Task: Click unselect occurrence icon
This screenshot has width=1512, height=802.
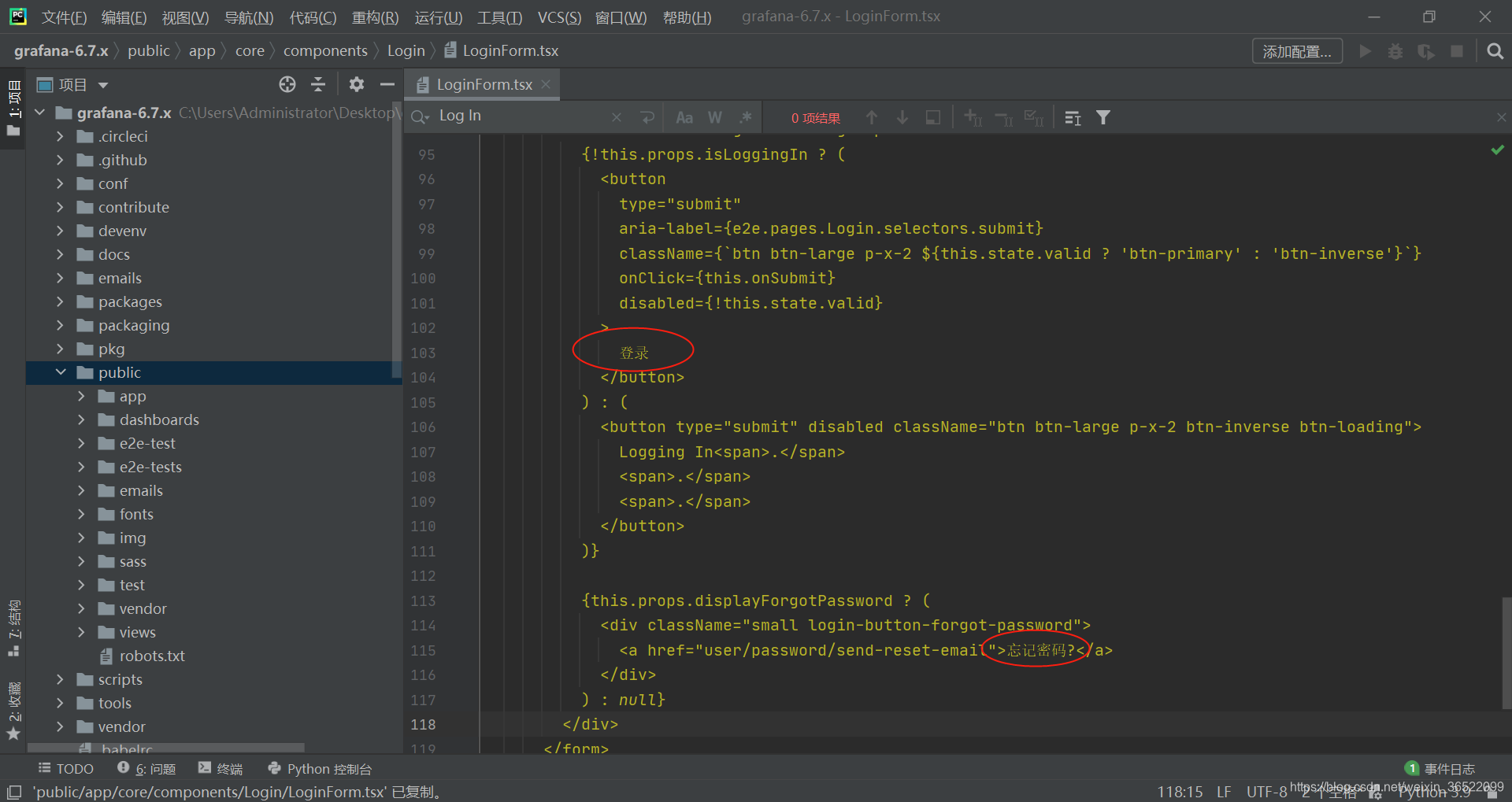Action: pyautogui.click(x=1004, y=117)
